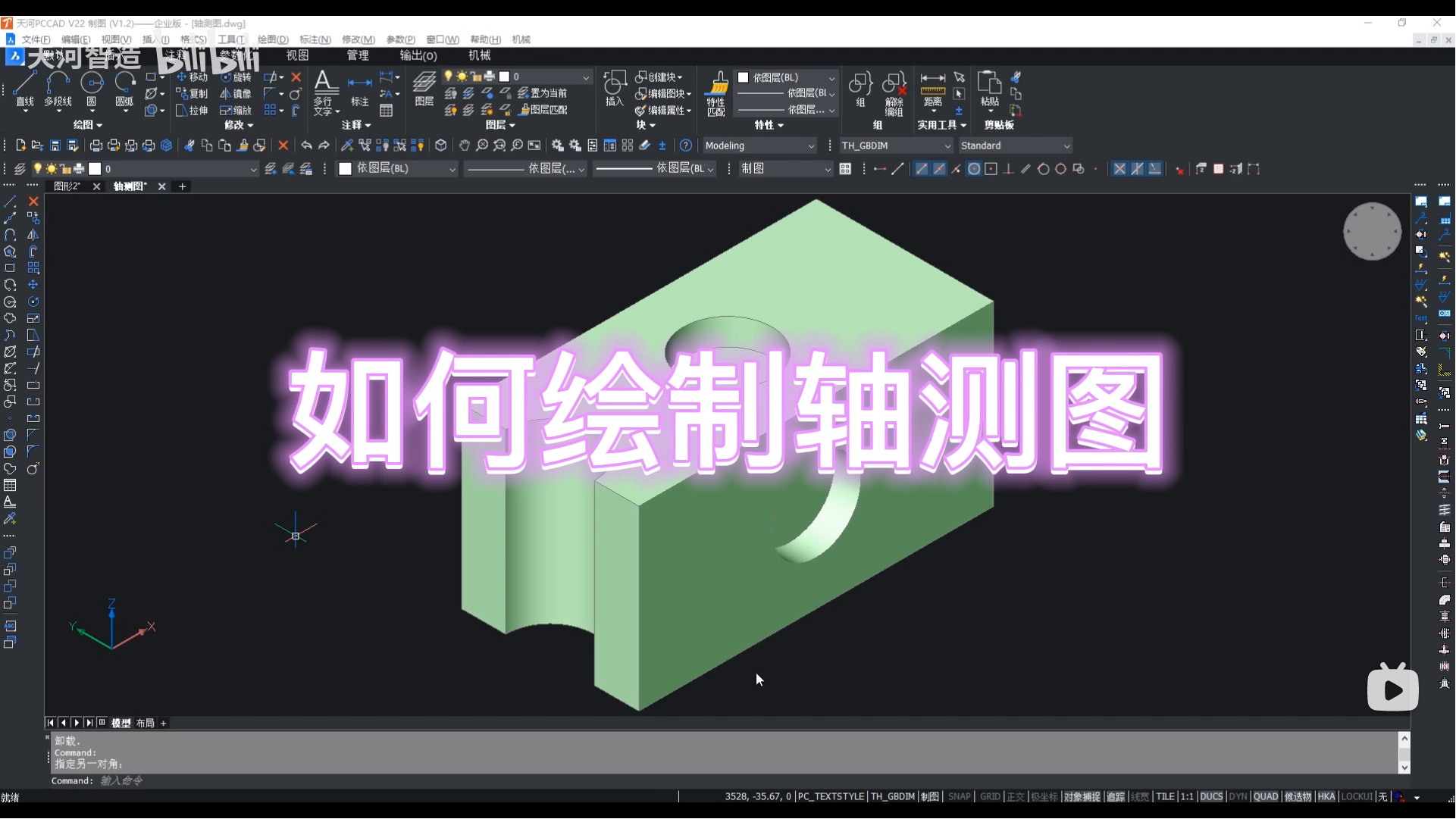1456x819 pixels.
Task: Open the Standard style dropdown
Action: tap(1016, 145)
